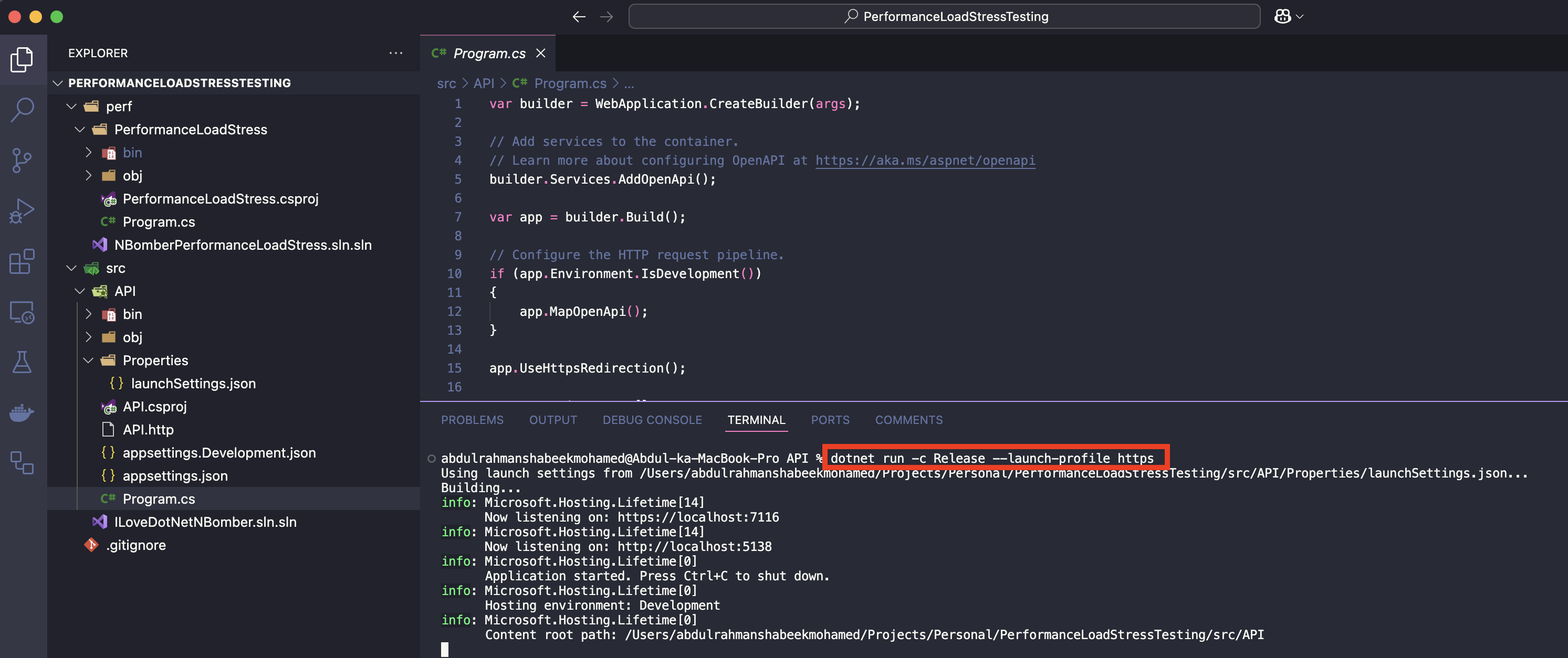Click the breadcrumb ellipsis segment
The height and width of the screenshot is (658, 1568).
point(629,83)
